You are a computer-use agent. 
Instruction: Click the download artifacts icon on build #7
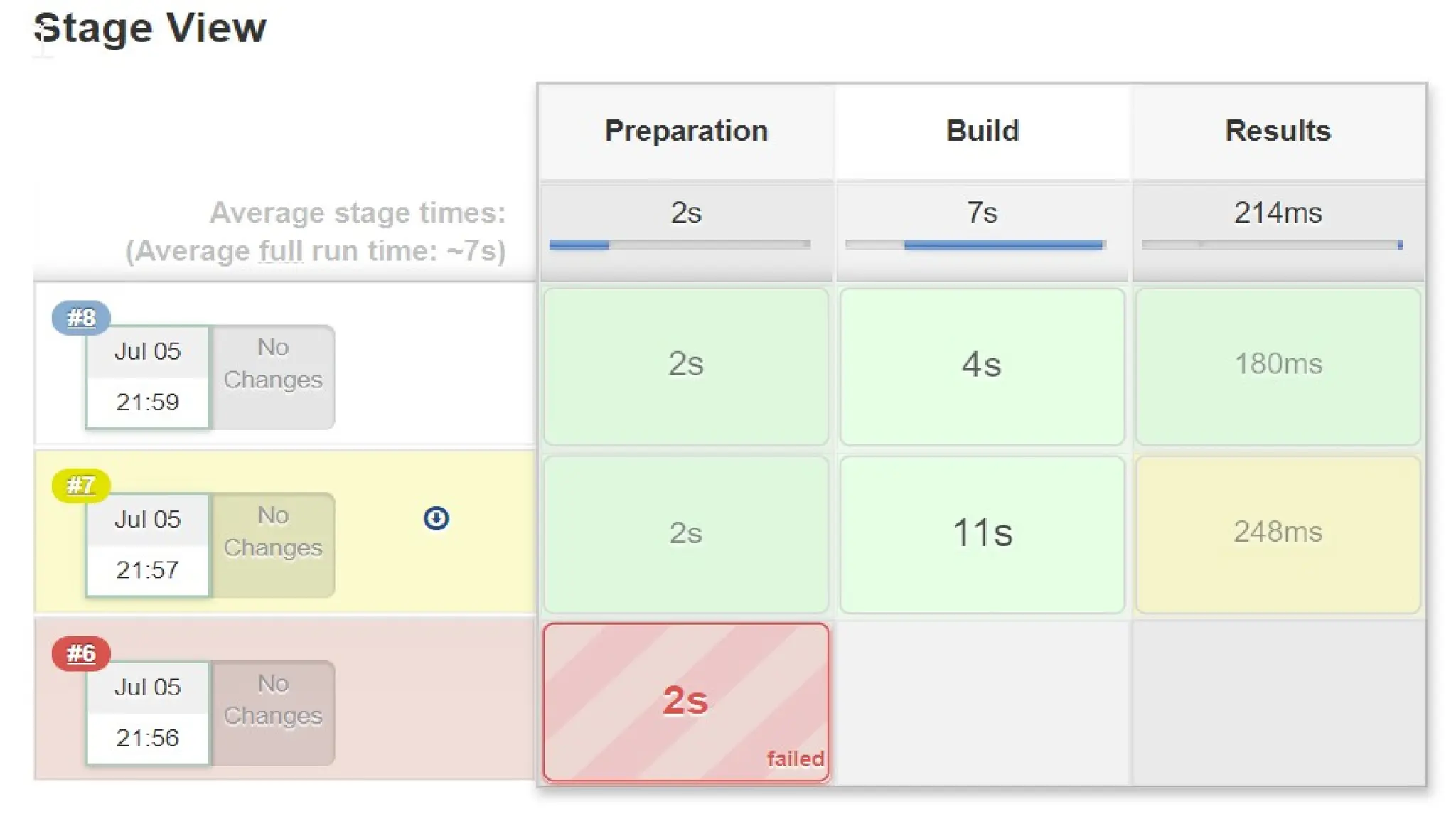click(x=436, y=518)
